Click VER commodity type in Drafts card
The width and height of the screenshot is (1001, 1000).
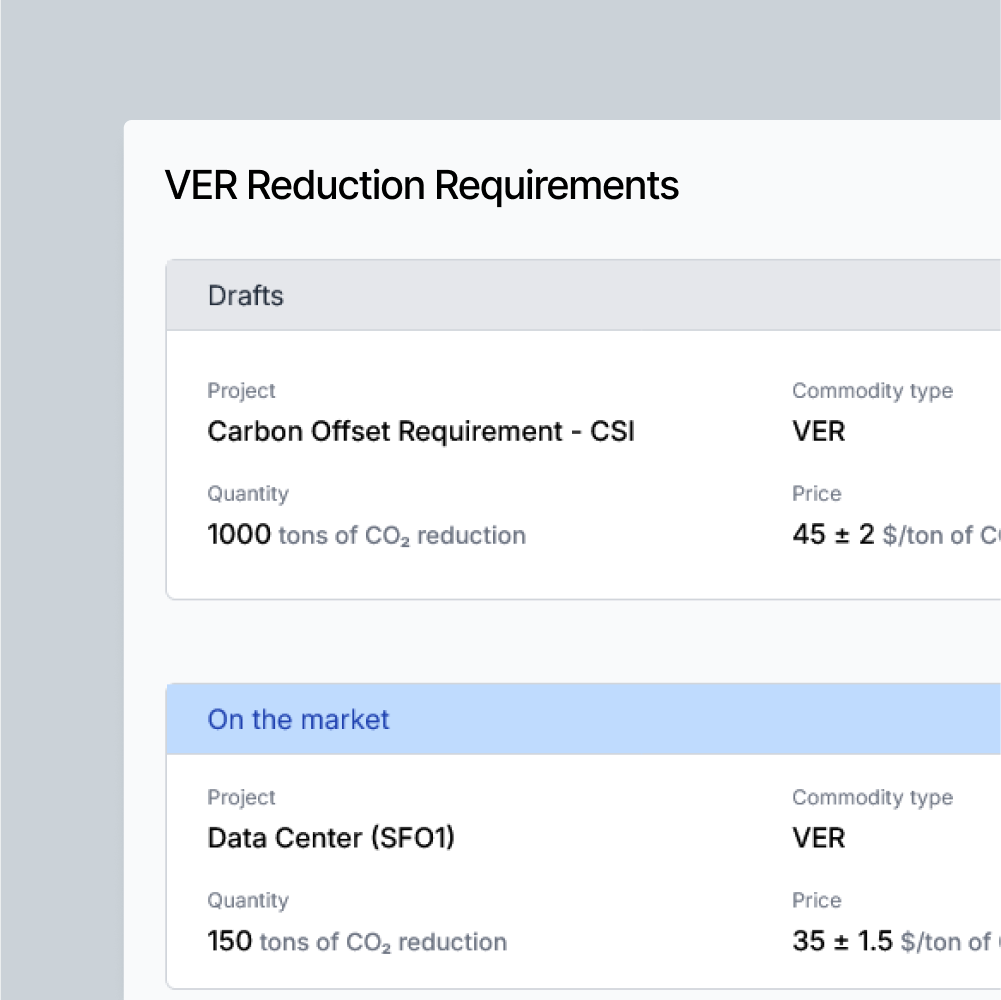pos(819,432)
